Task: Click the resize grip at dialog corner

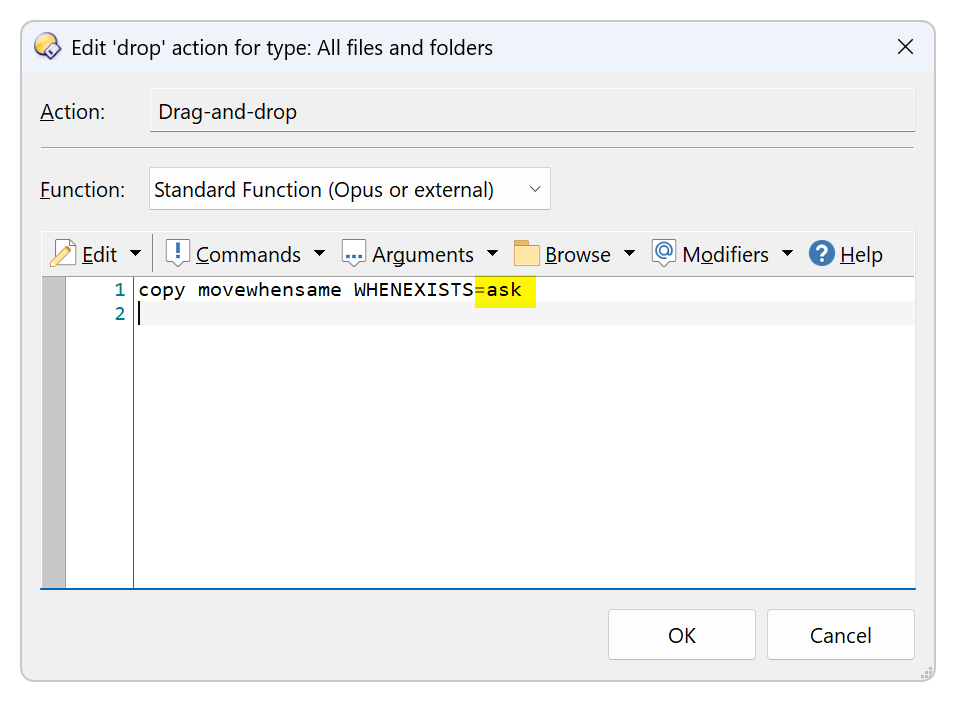Action: (x=925, y=674)
